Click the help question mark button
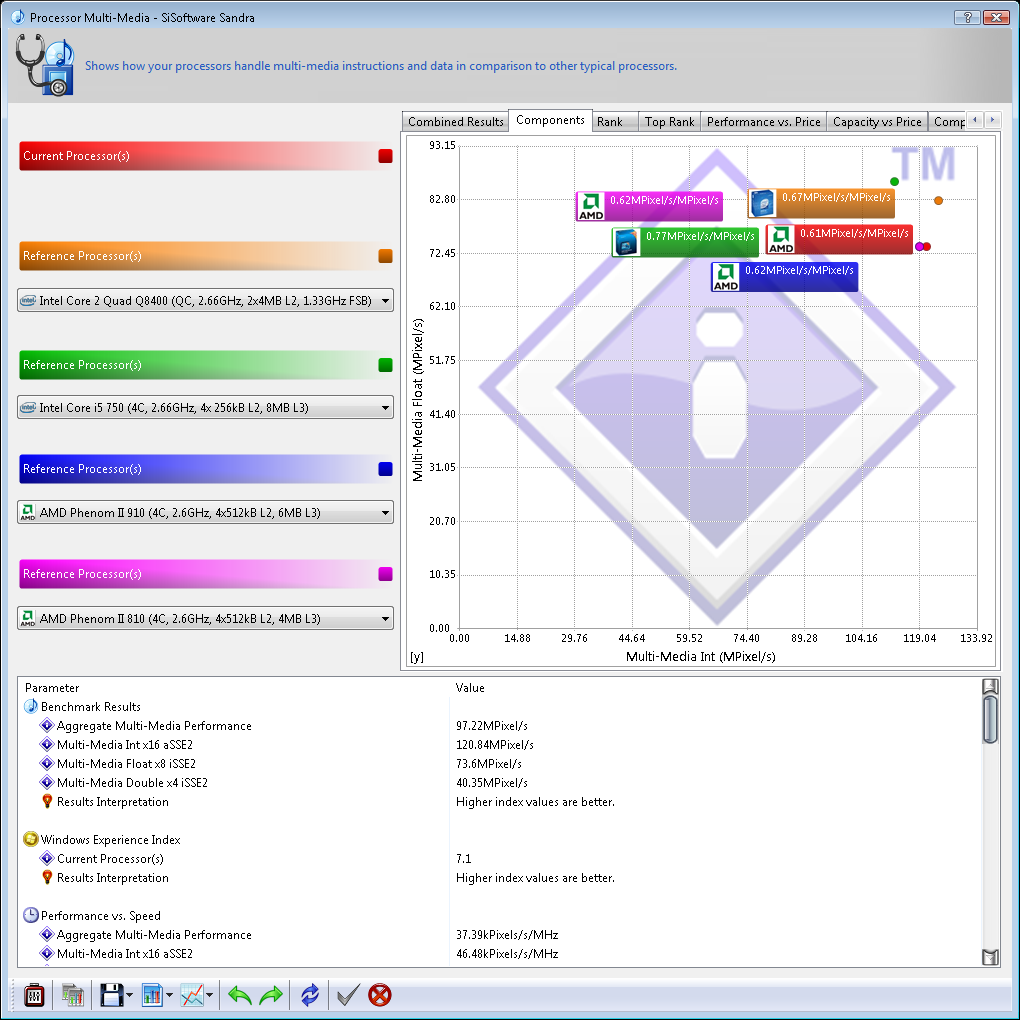 (967, 18)
